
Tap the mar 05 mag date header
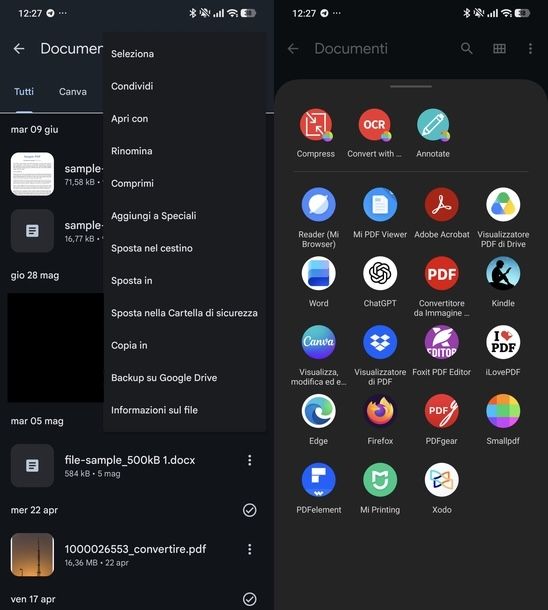[x=37, y=421]
